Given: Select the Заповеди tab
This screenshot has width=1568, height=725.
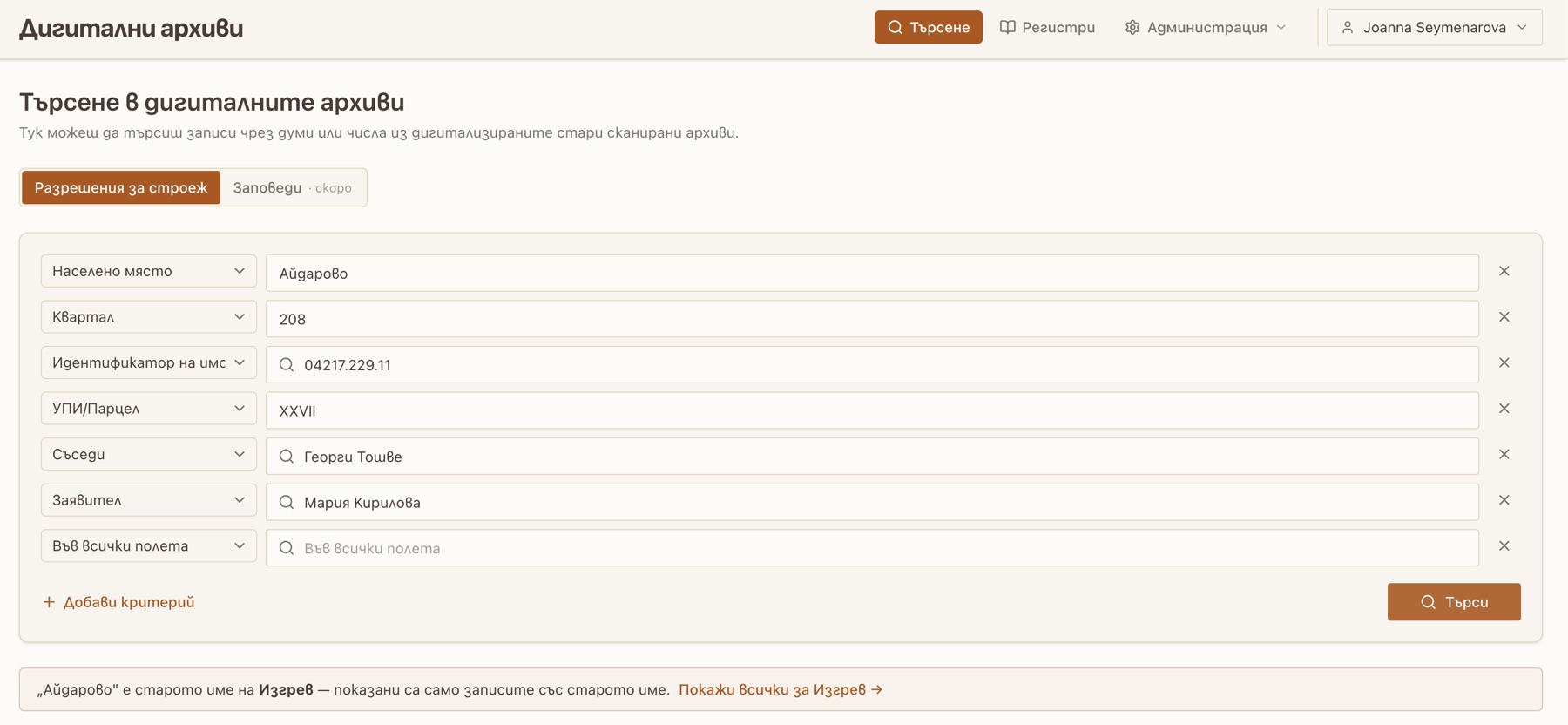Looking at the screenshot, I should click(293, 187).
